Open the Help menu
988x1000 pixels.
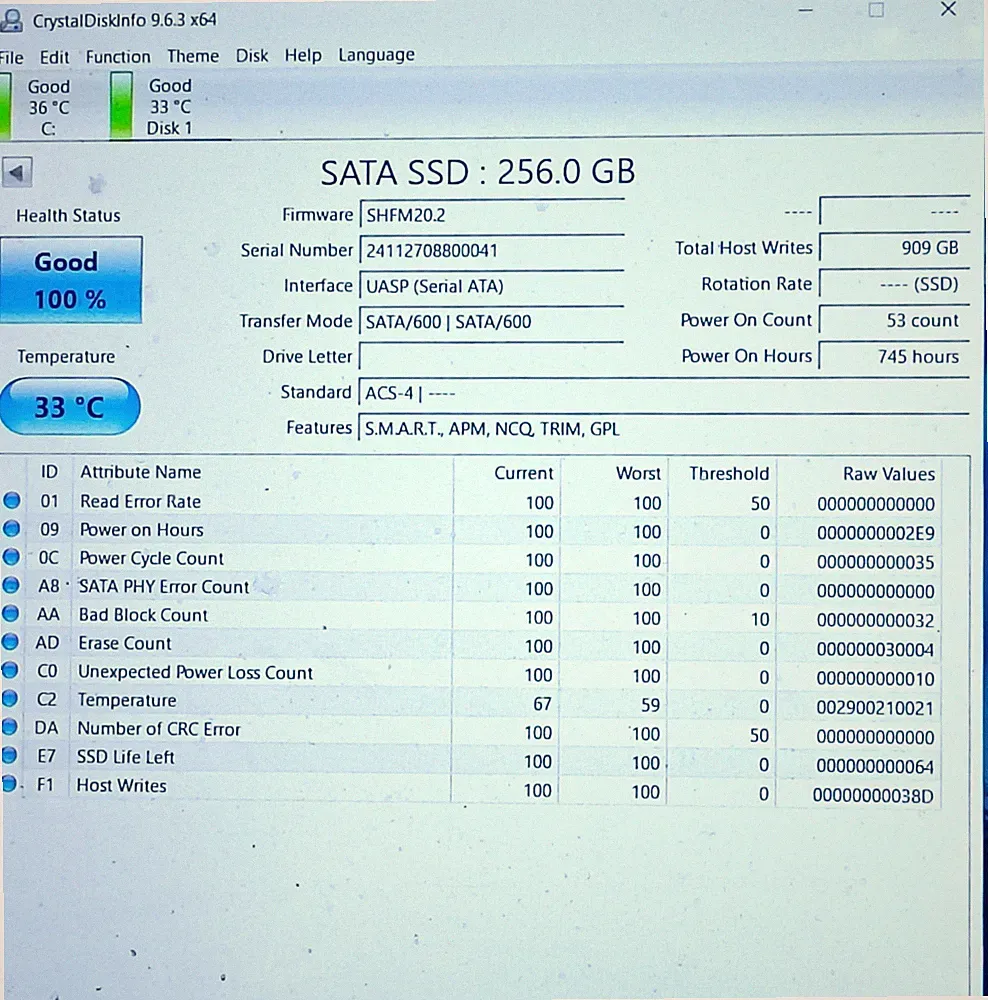pyautogui.click(x=303, y=55)
